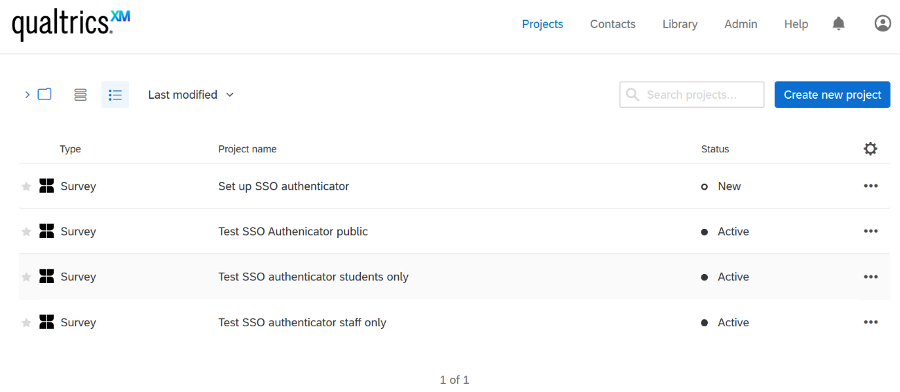Open the Help menu

pos(796,24)
